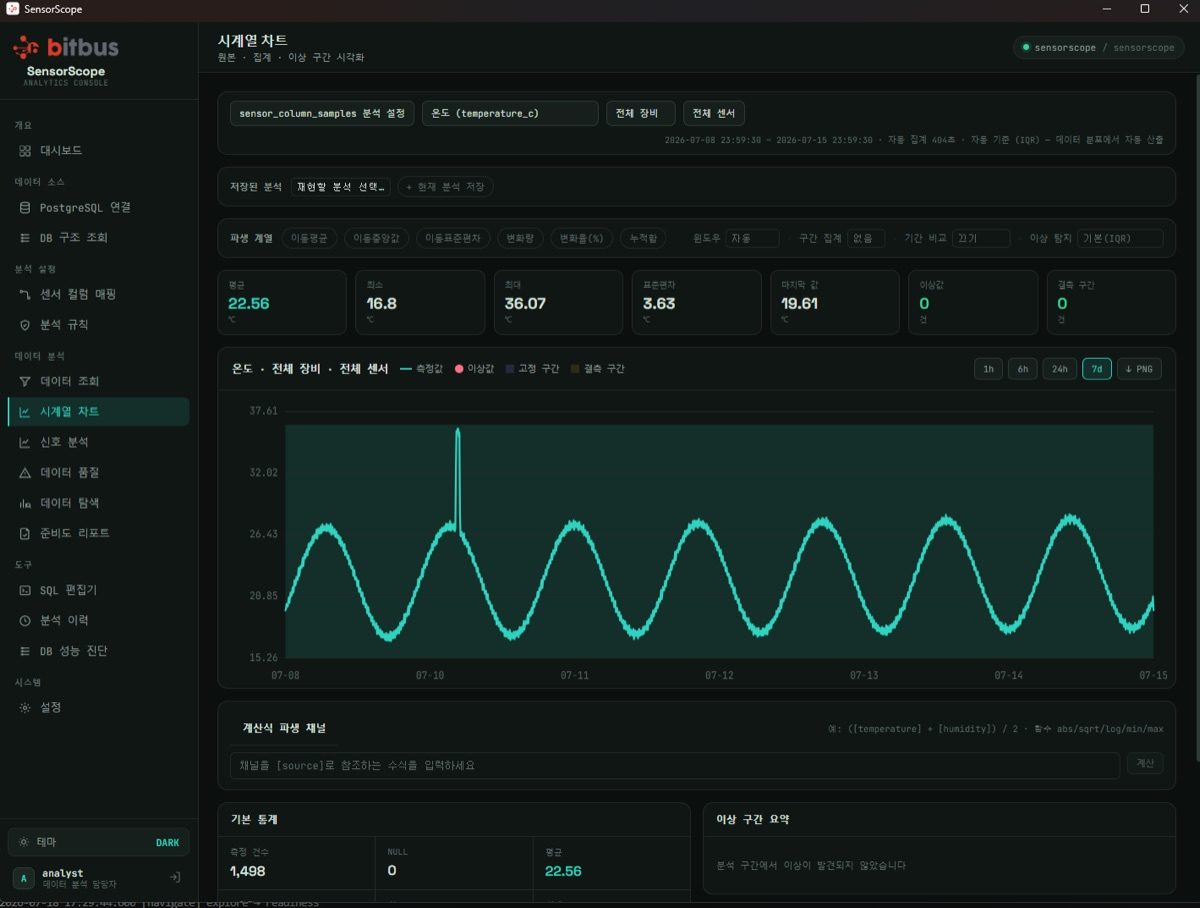This screenshot has height=908, width=1200.
Task: Open the 윈도우 자동 dropdown
Action: click(752, 239)
